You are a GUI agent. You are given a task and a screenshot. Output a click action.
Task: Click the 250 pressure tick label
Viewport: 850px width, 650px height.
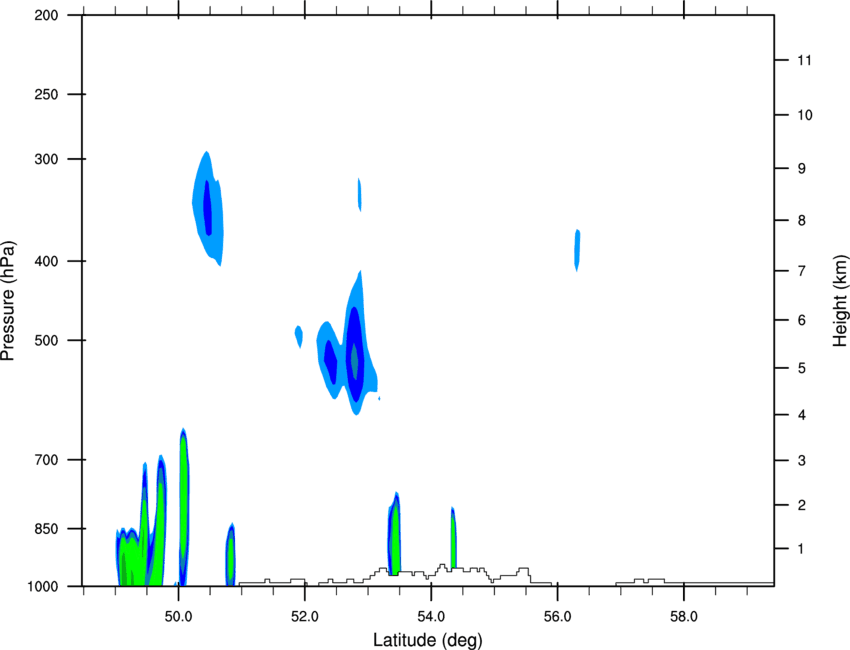coord(46,95)
